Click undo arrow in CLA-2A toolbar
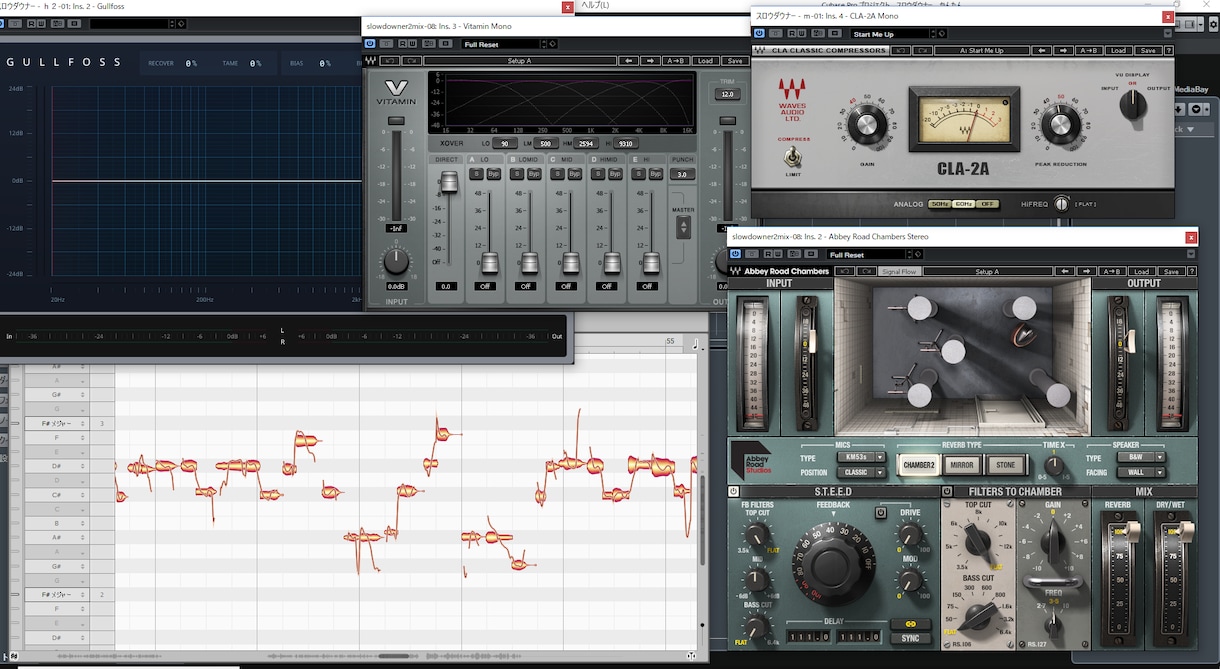Image resolution: width=1220 pixels, height=669 pixels. 900,50
